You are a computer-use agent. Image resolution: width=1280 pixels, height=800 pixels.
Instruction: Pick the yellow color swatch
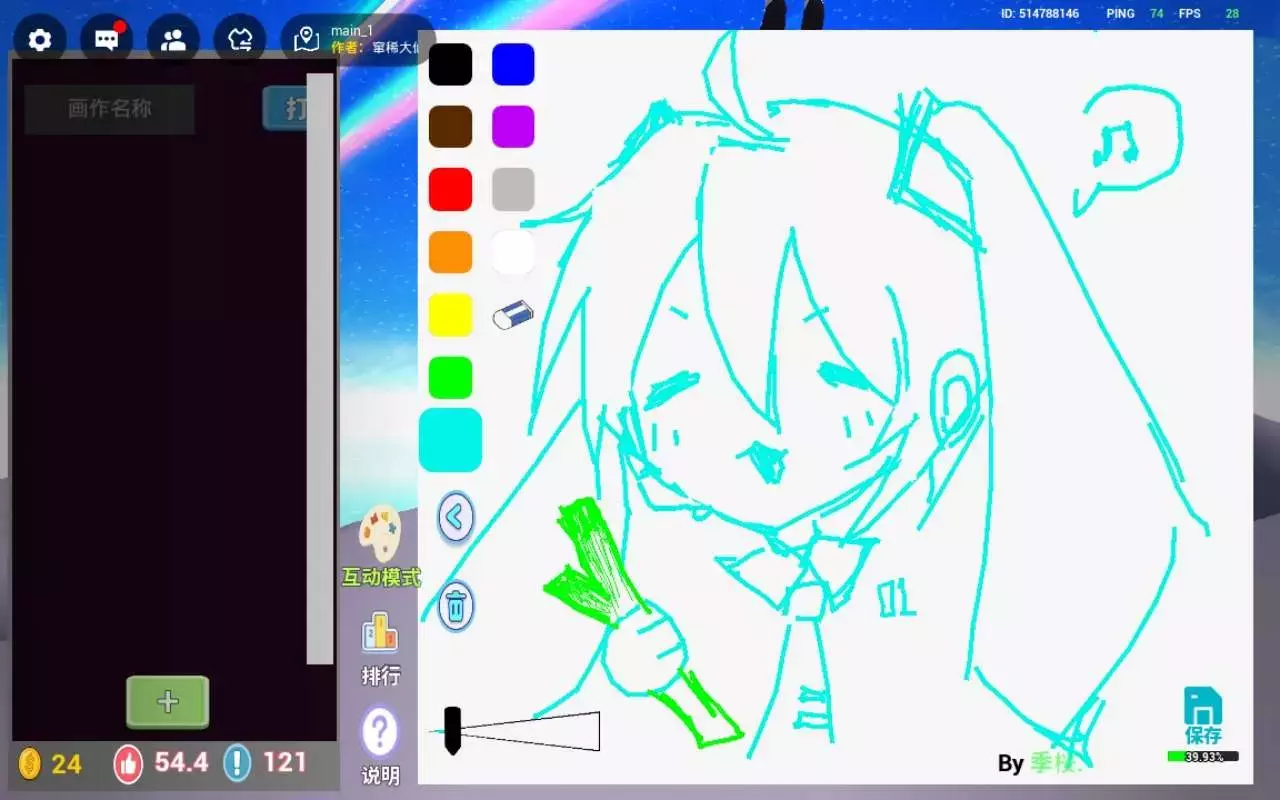point(450,315)
